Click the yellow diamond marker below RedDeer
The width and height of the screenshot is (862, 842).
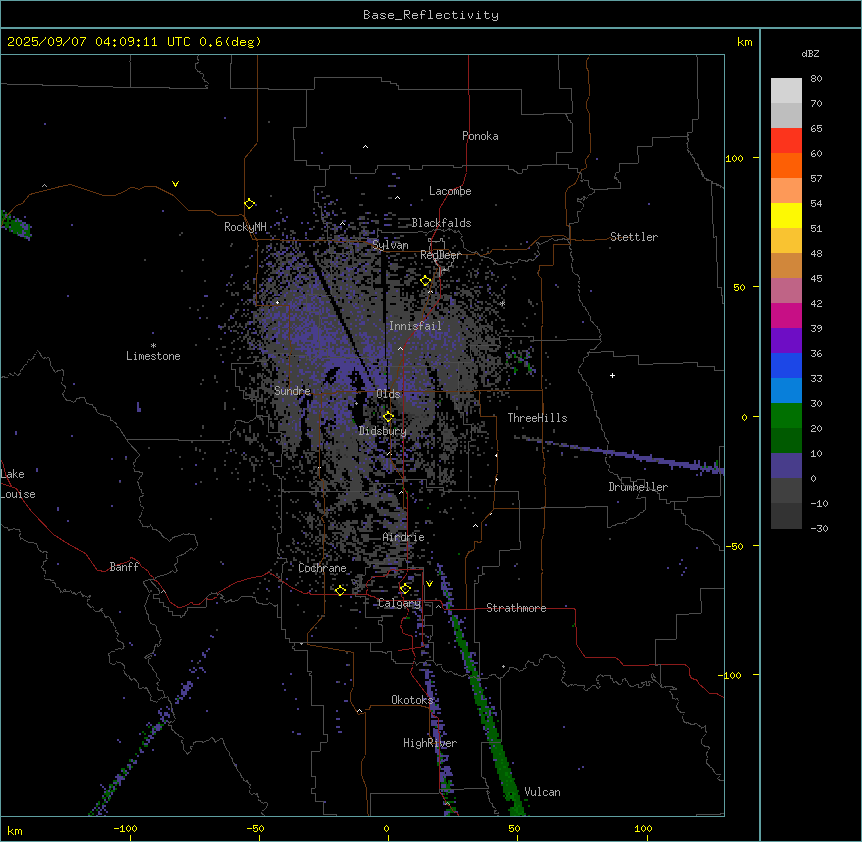tap(426, 281)
